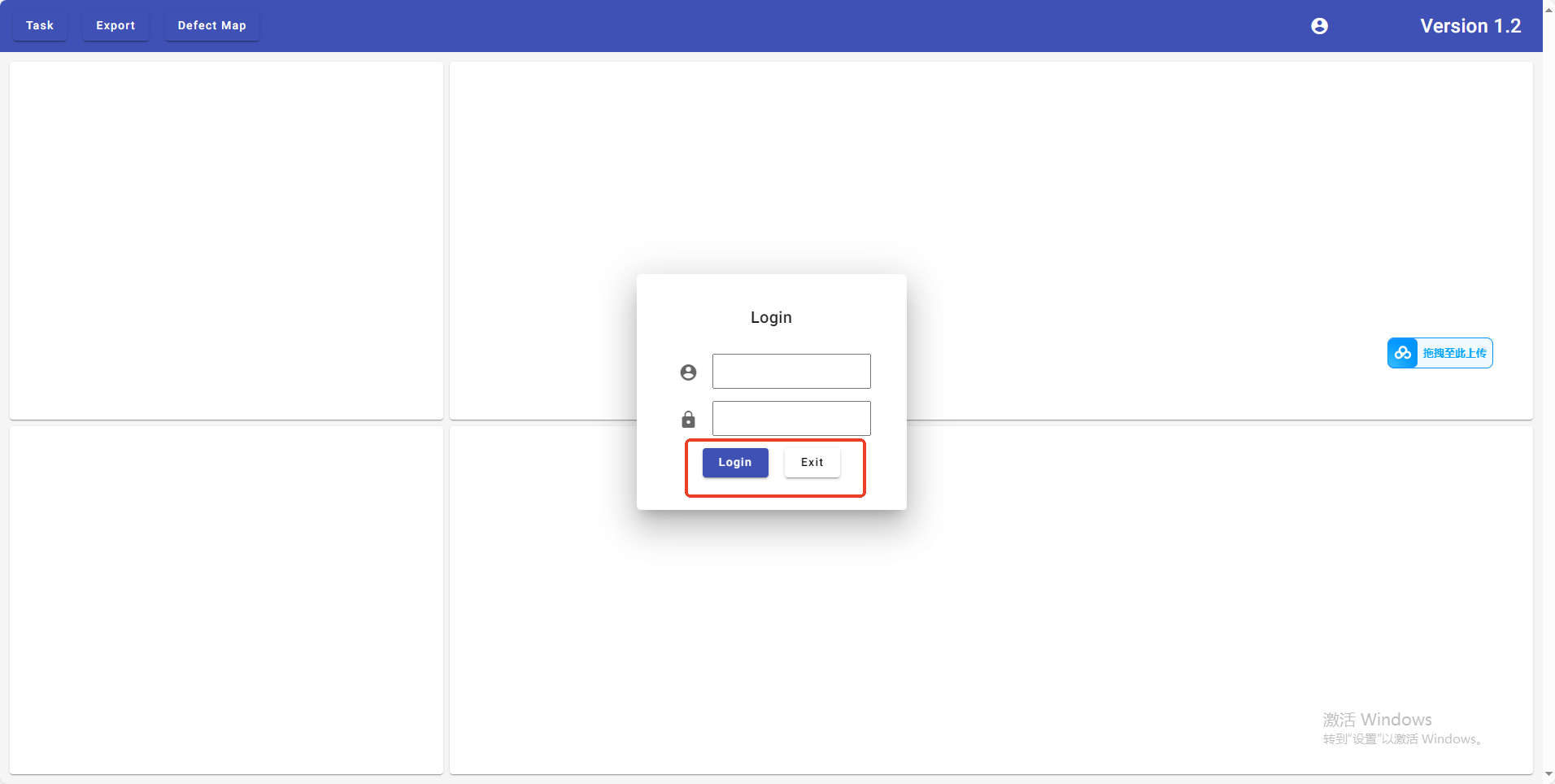Click the blue Login button

coord(735,463)
